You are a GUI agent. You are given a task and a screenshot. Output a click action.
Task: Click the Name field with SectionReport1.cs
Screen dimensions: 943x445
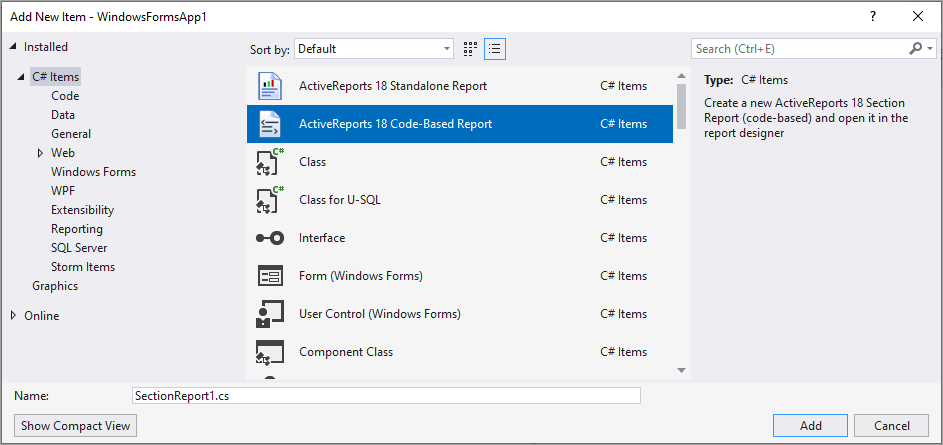386,396
